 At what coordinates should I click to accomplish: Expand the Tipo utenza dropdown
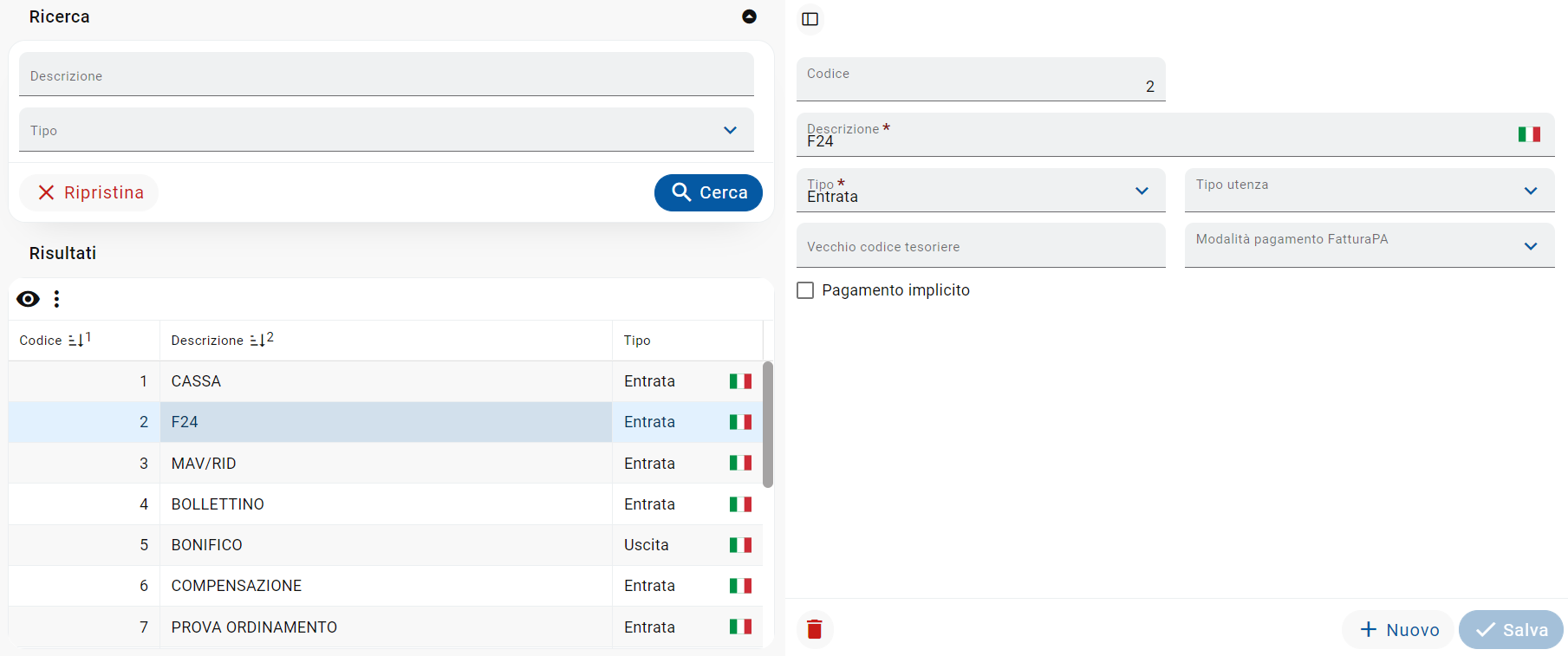click(x=1530, y=191)
